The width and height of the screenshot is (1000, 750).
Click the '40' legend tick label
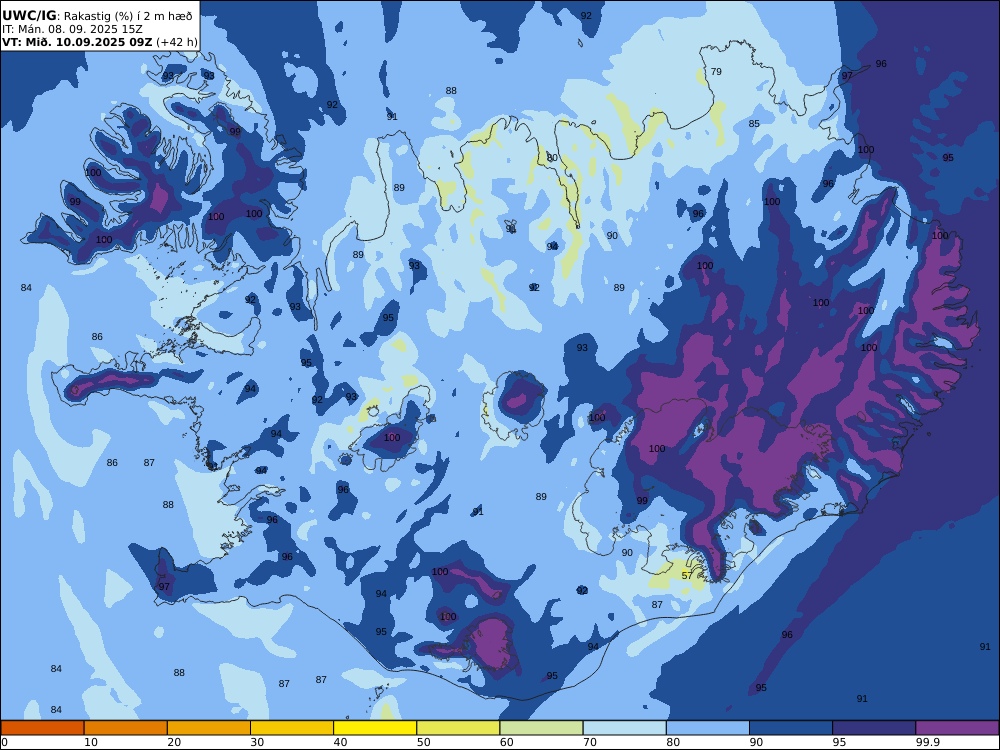341,742
